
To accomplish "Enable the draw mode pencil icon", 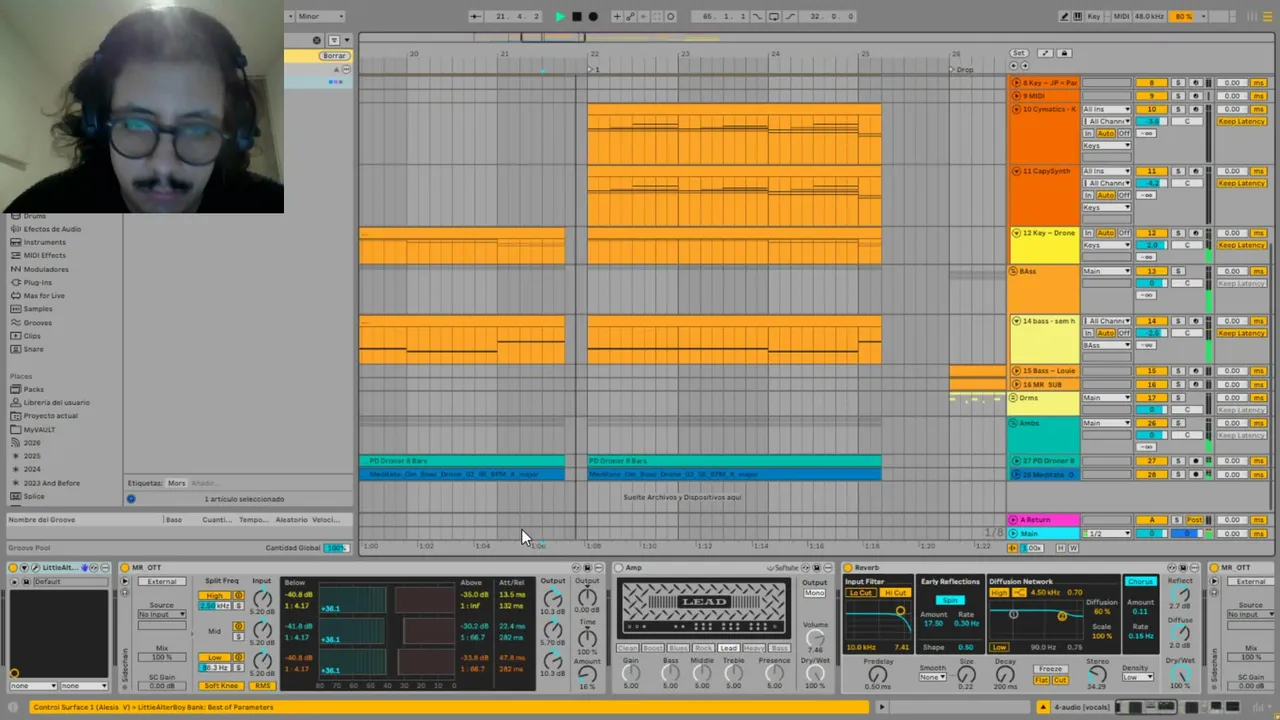I will click(x=1065, y=16).
